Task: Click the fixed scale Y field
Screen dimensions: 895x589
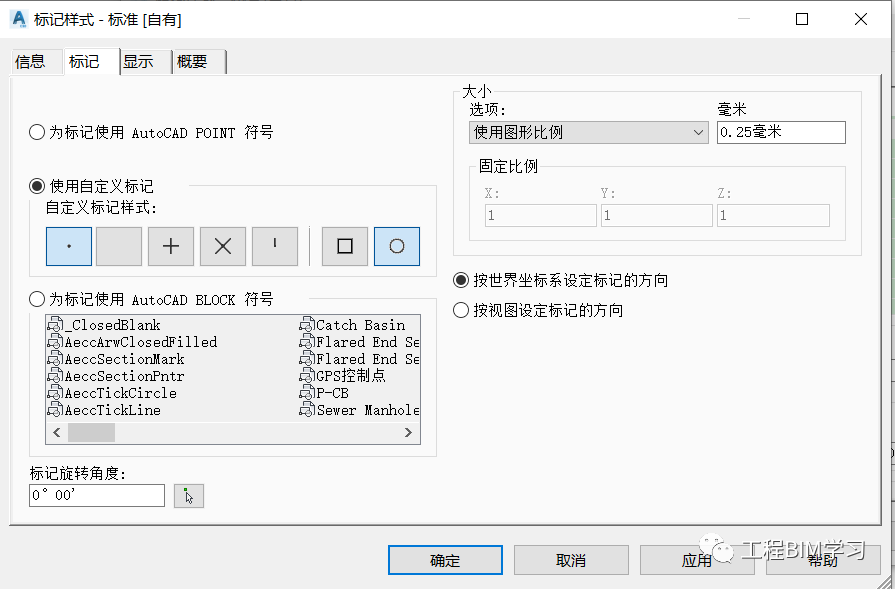Action: [656, 216]
